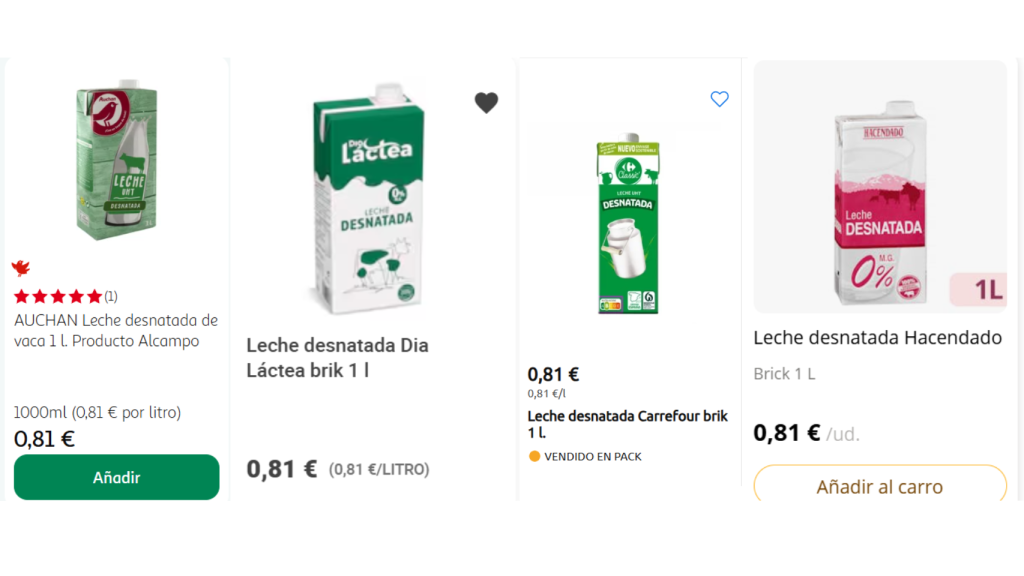Viewport: 1024px width, 576px height.
Task: Click the scrollbar at the right edge
Action: tap(1019, 288)
